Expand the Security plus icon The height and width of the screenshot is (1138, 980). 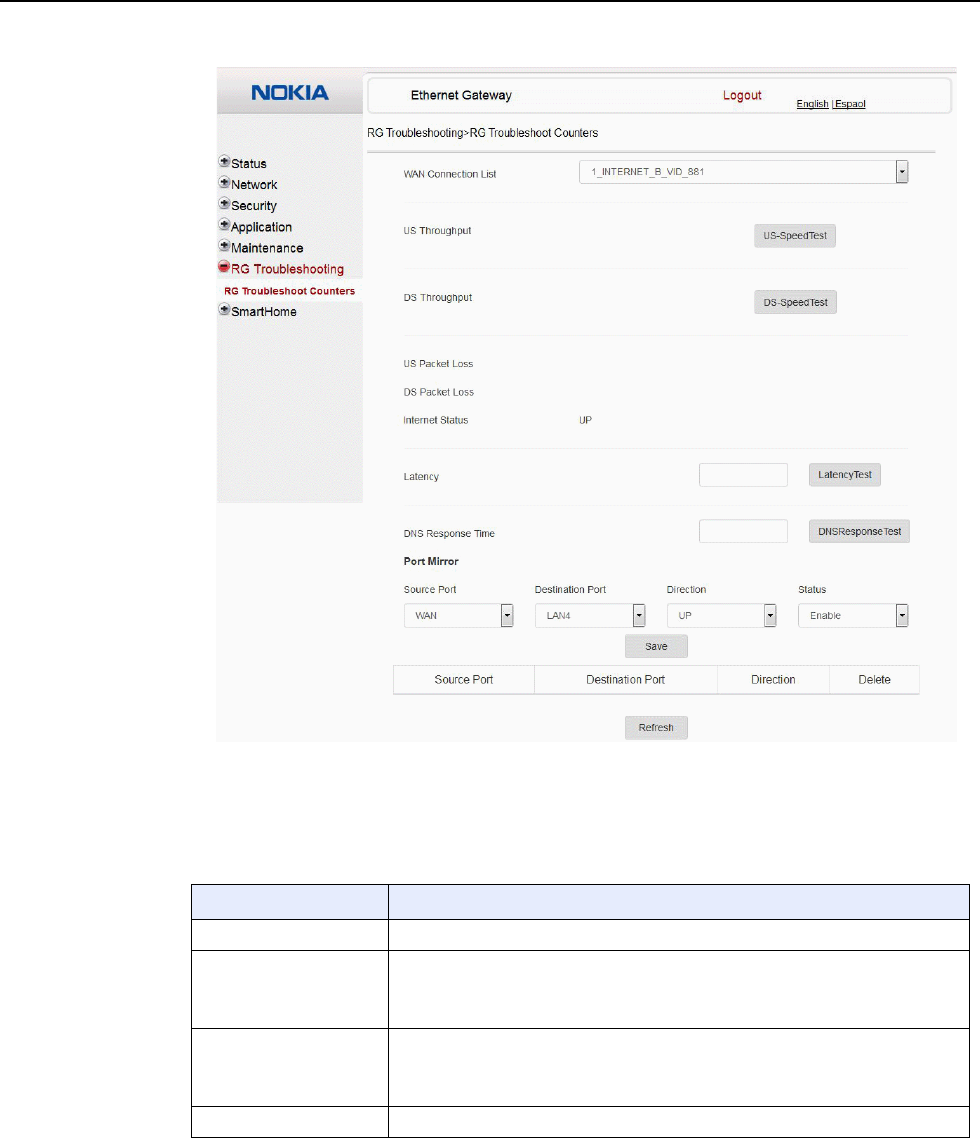click(224, 203)
